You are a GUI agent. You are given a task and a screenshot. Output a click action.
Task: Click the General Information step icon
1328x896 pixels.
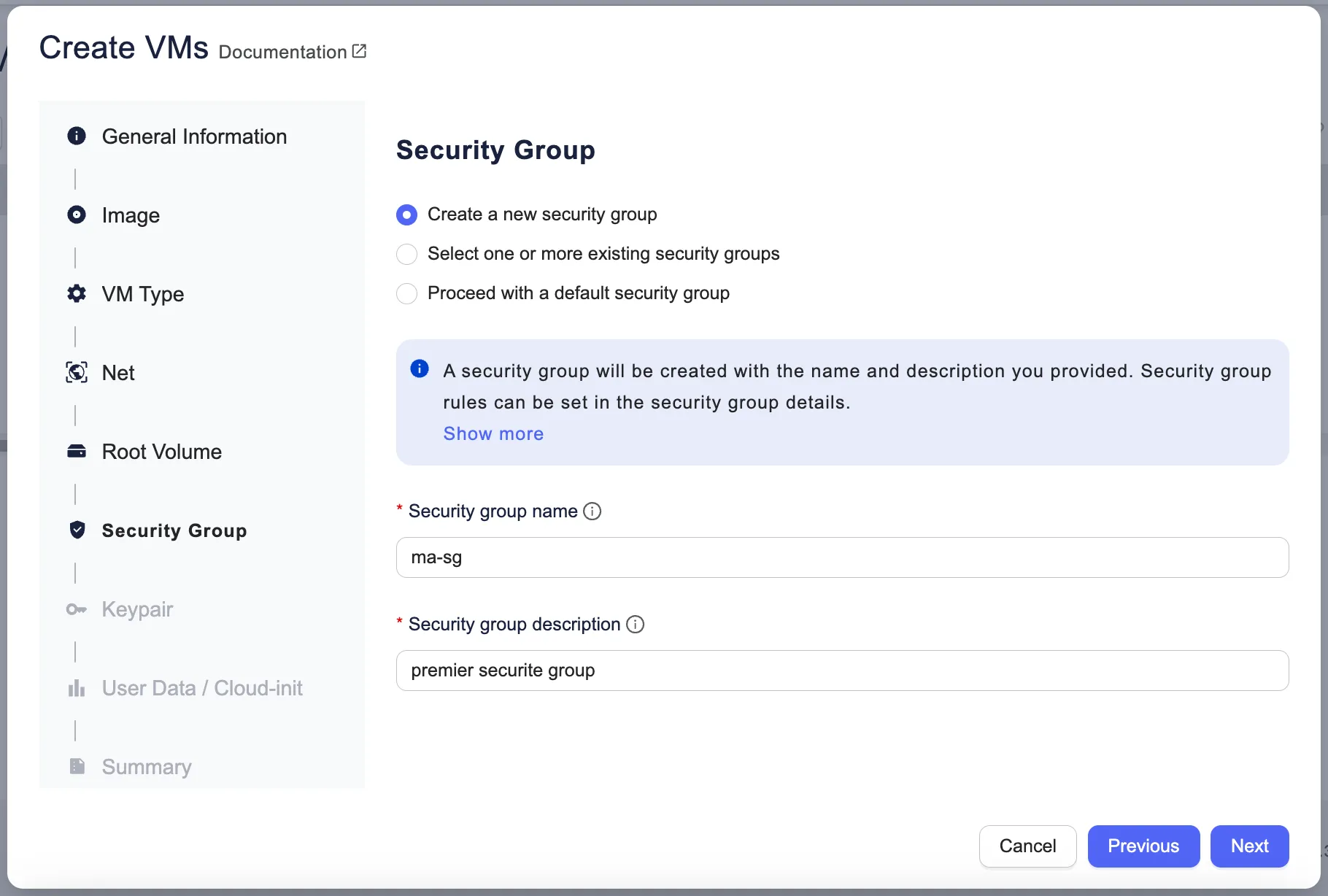(77, 136)
